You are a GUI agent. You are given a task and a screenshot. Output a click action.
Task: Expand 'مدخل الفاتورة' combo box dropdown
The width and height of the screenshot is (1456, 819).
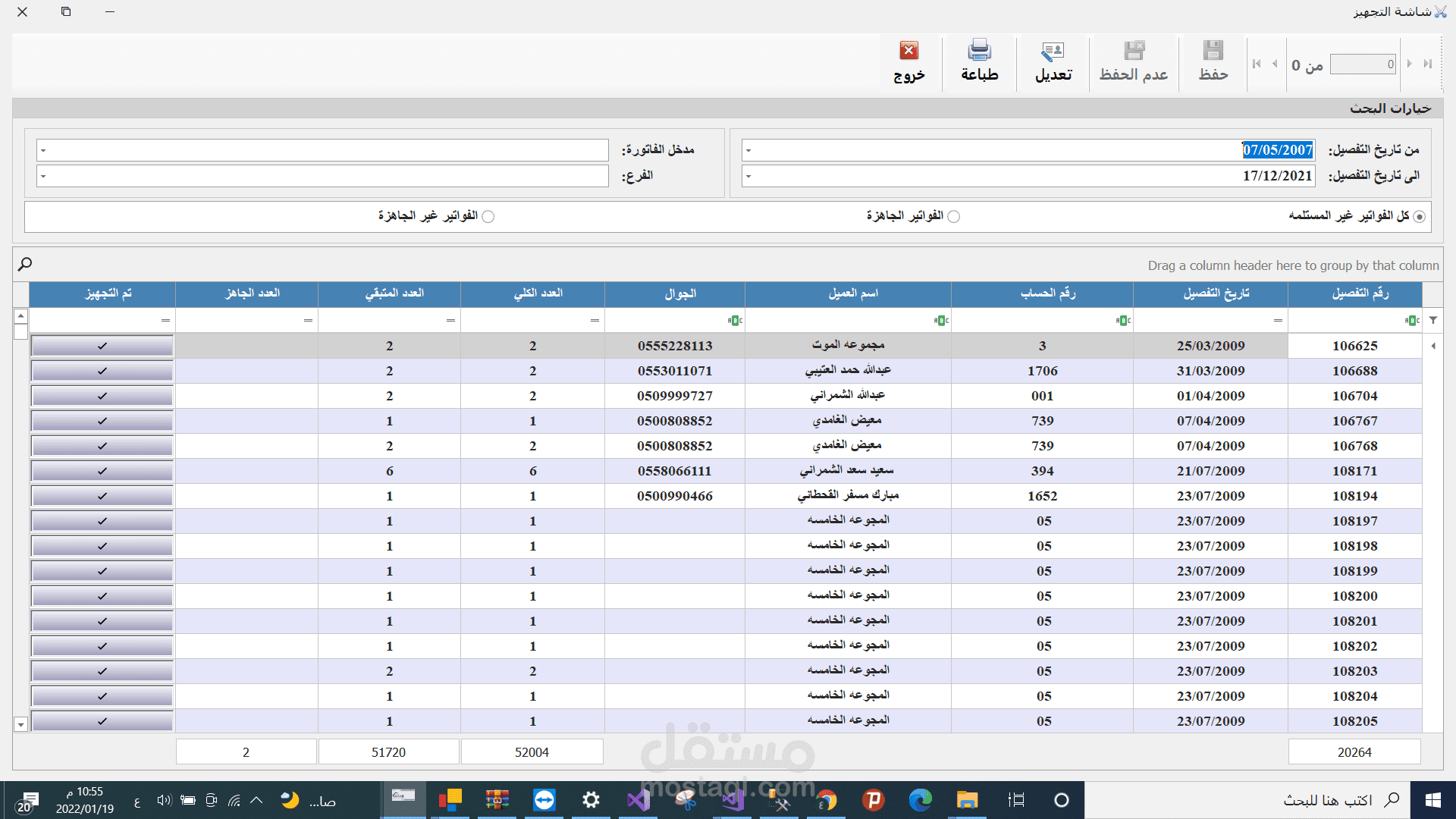(x=43, y=150)
